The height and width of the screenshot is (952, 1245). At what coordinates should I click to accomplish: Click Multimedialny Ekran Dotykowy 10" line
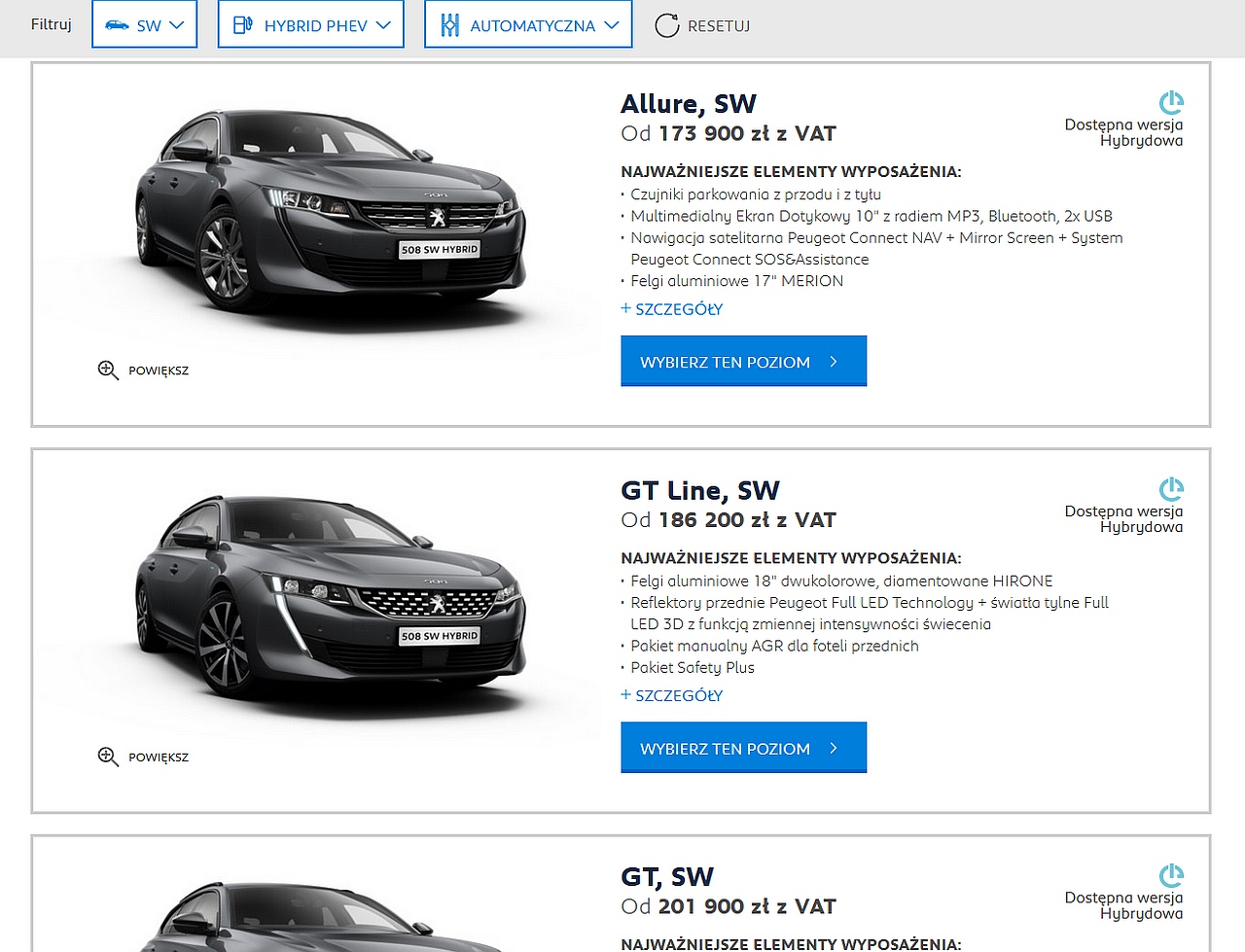[871, 216]
